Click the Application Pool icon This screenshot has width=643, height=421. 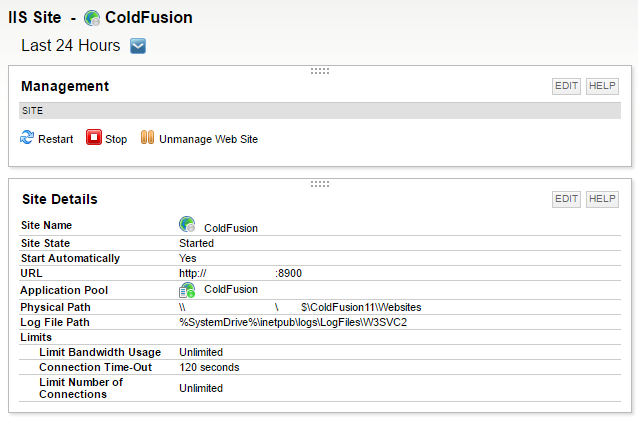point(187,290)
